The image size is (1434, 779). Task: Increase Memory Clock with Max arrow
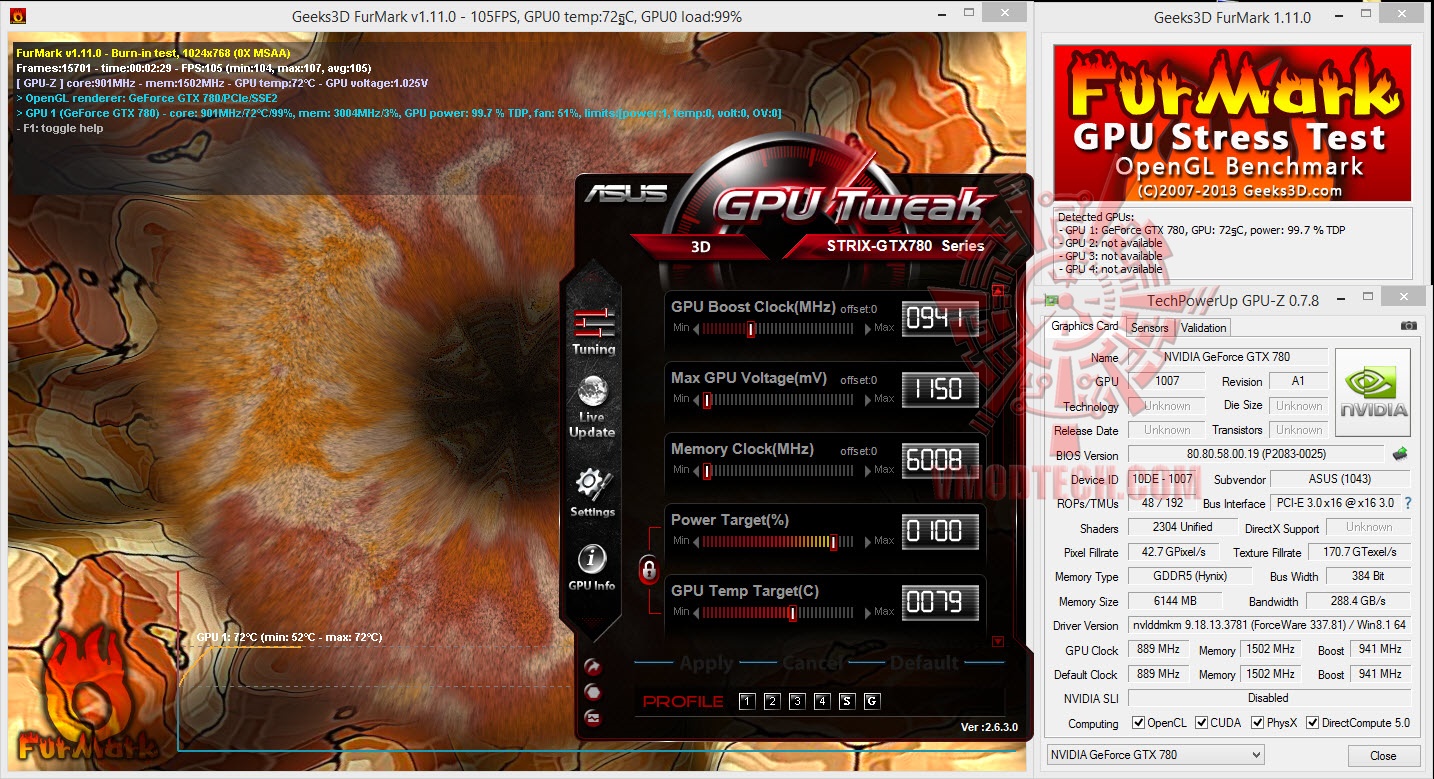pos(866,470)
